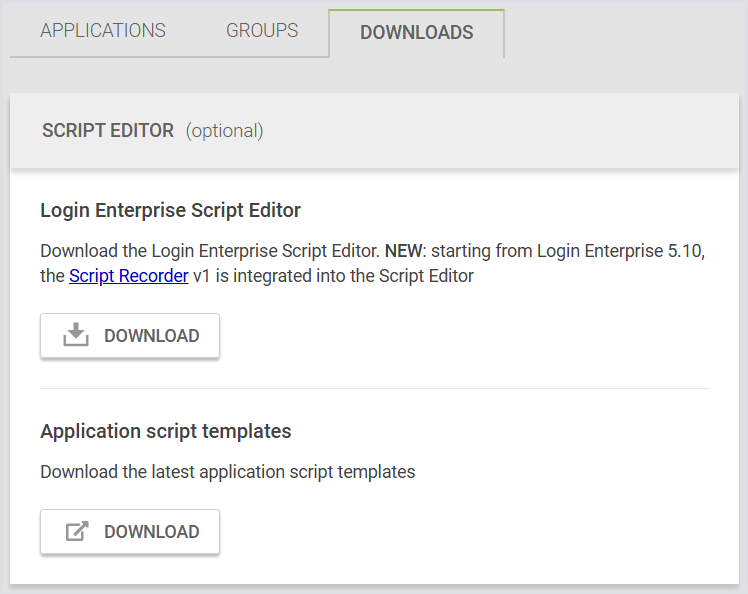Viewport: 748px width, 594px height.
Task: Click the external-link icon for script templates
Action: coord(76,532)
